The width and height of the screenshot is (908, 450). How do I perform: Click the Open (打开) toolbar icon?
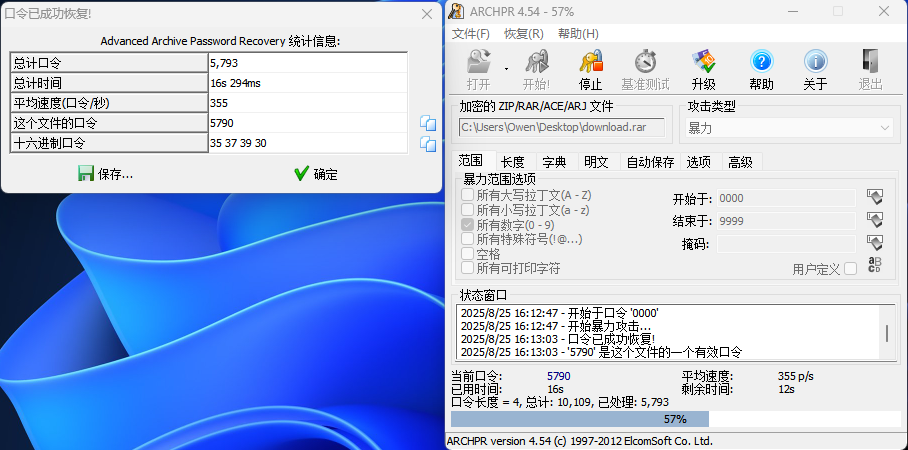(x=478, y=62)
